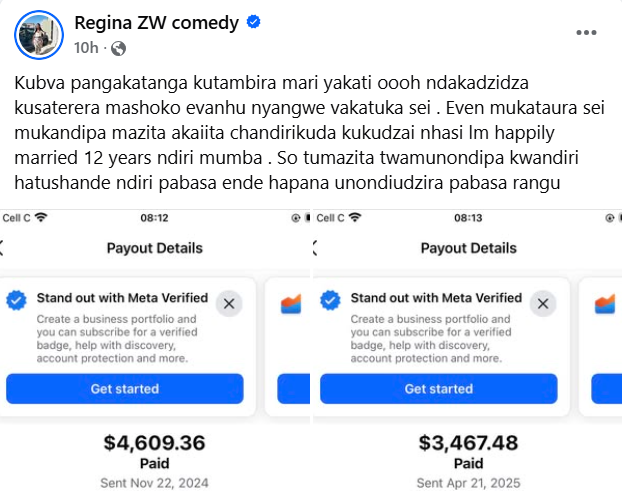Click the orange icon at far right edge

605,301
